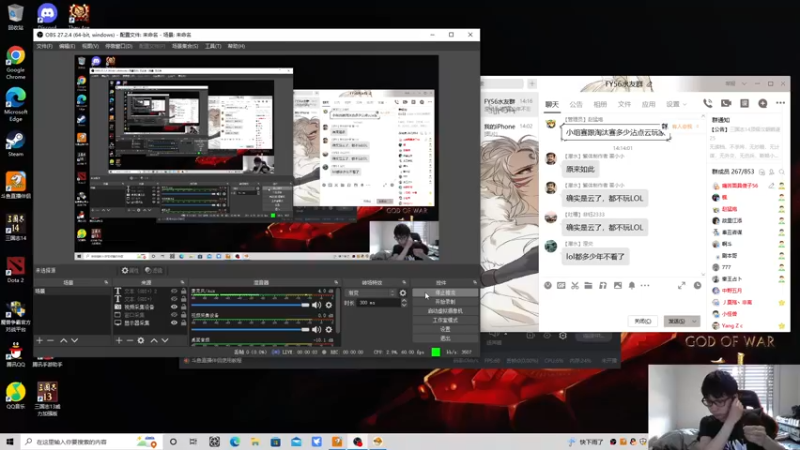Viewport: 800px width, 450px height.
Task: Open the 渐变 transition type dropdown
Action: (370, 293)
